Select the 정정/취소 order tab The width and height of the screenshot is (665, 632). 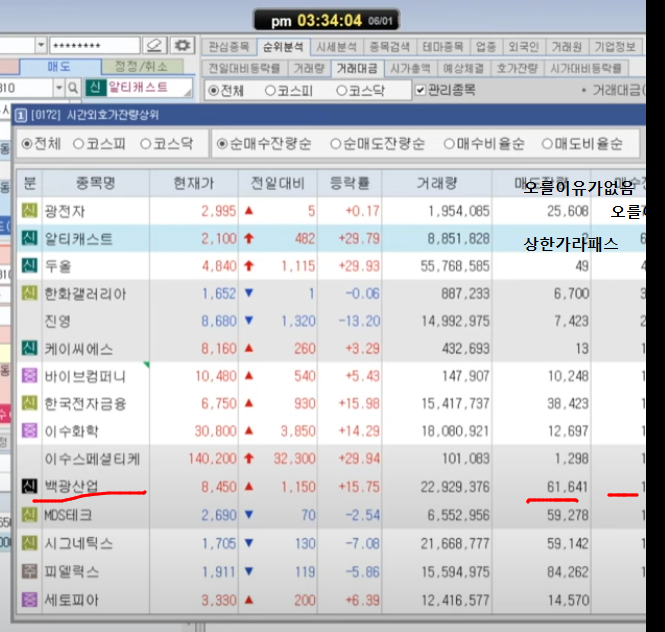pos(142,67)
